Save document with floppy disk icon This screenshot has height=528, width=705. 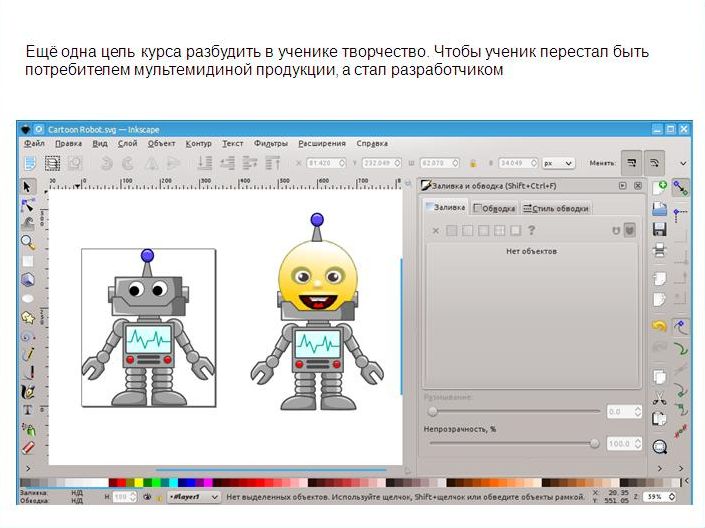pos(660,229)
